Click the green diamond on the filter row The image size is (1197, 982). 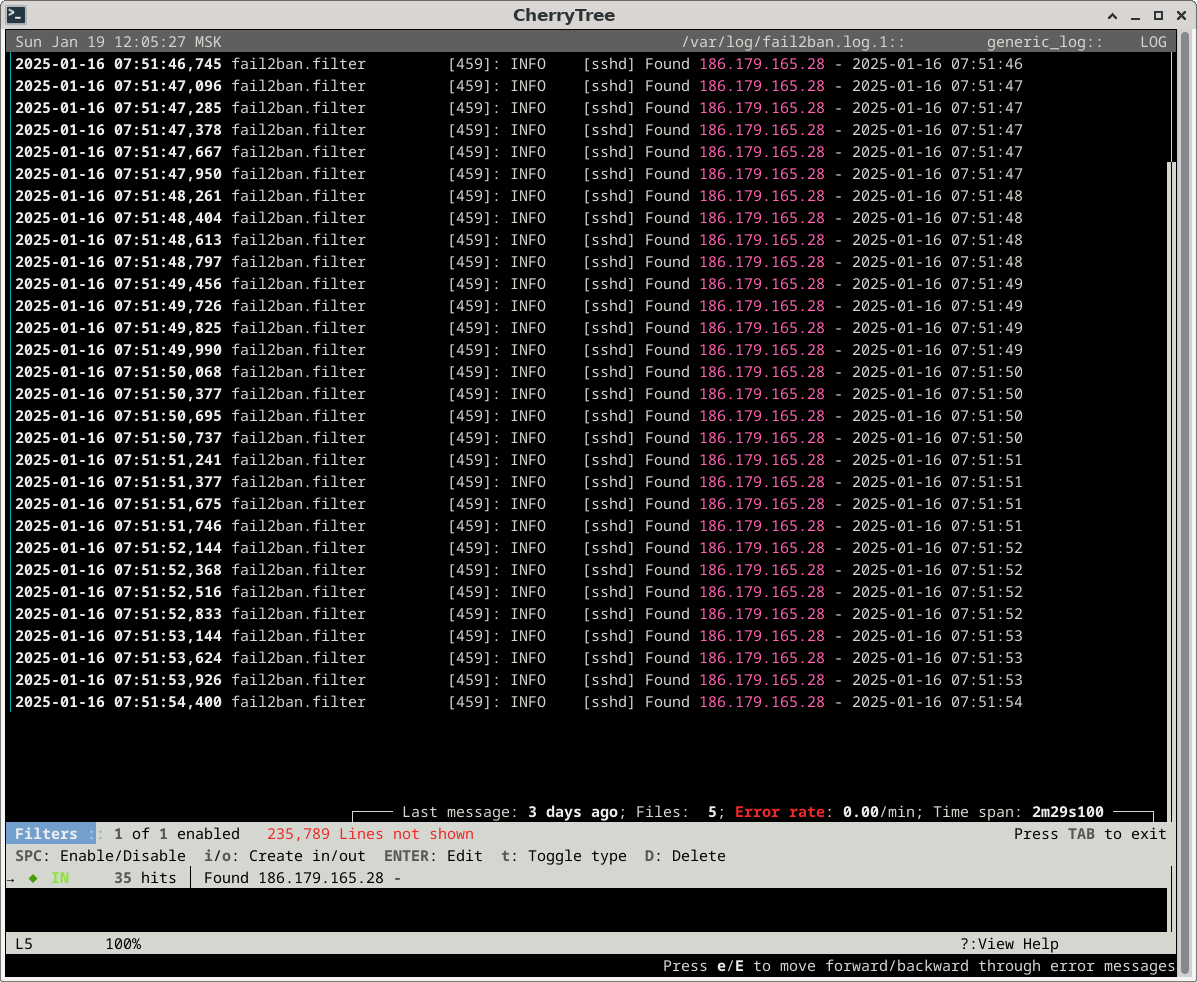pos(33,878)
